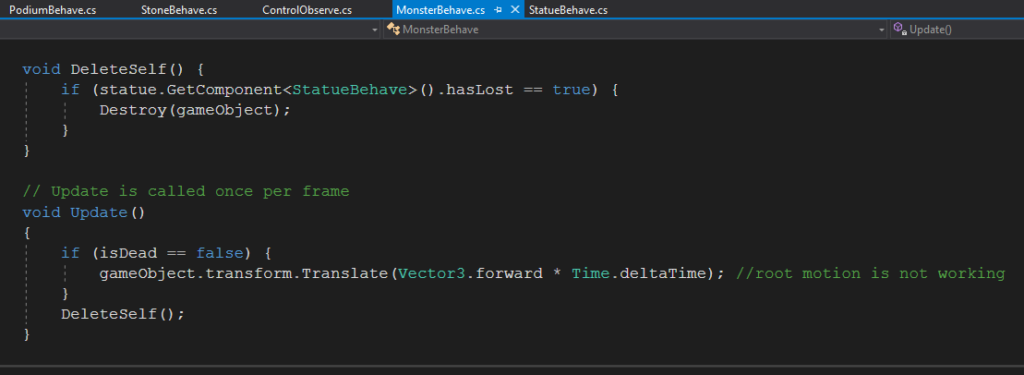Select the ControlObserve.cs tab

point(306,10)
